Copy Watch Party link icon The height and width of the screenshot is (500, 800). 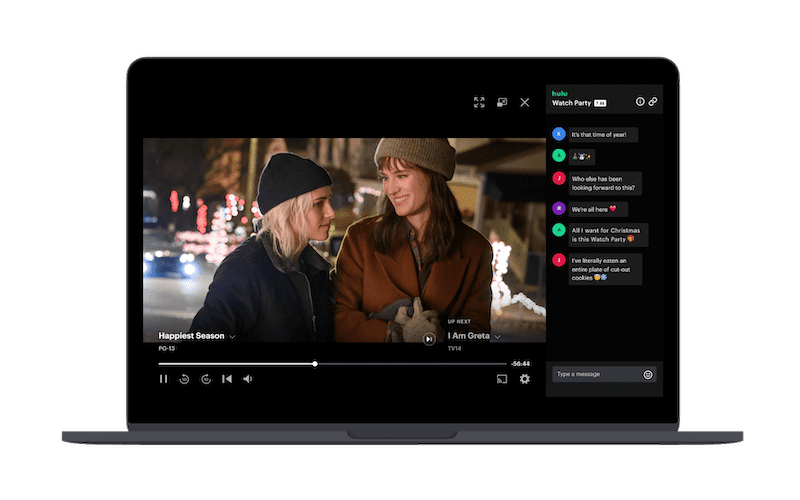point(653,102)
